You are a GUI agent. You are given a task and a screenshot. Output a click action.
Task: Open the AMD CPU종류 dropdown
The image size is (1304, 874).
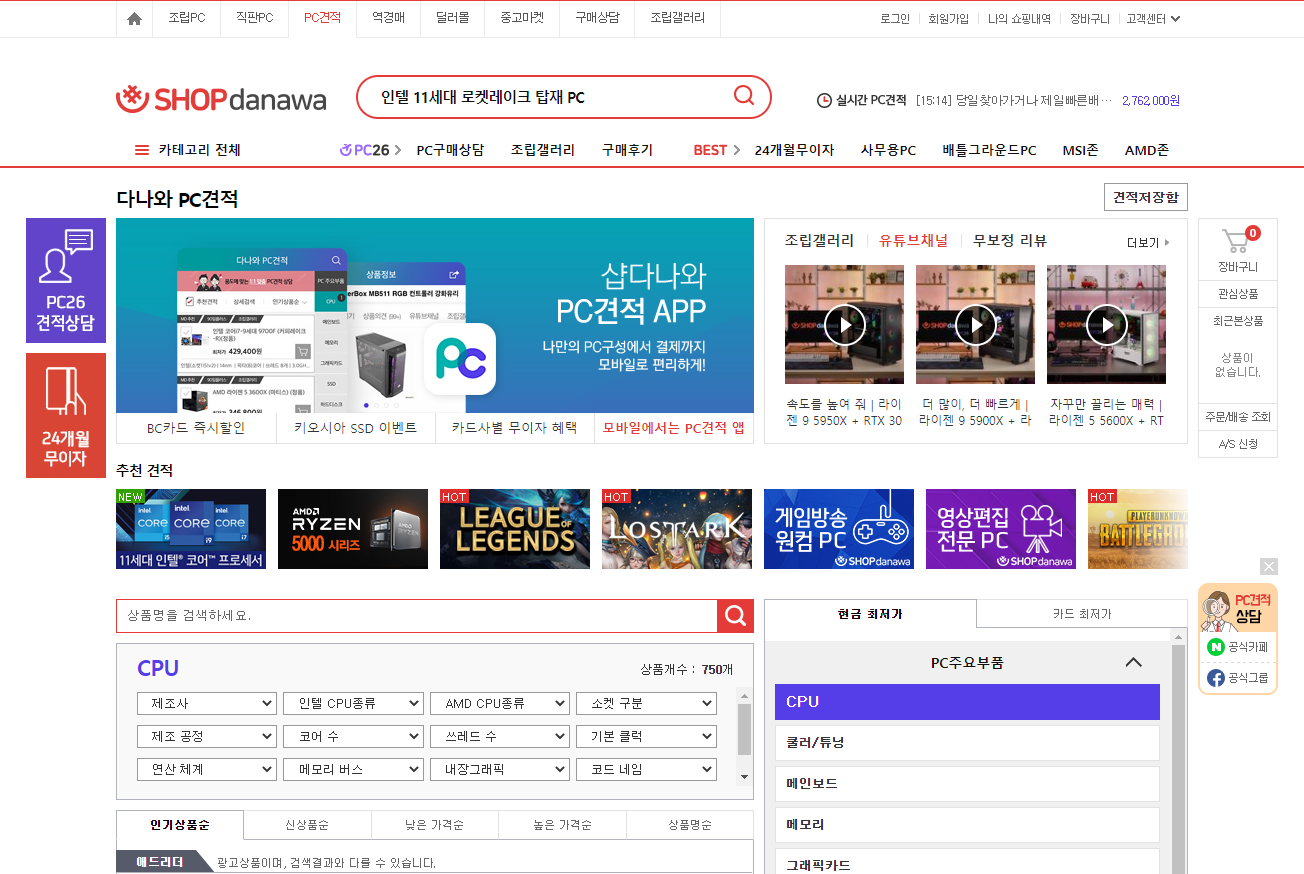click(x=500, y=704)
